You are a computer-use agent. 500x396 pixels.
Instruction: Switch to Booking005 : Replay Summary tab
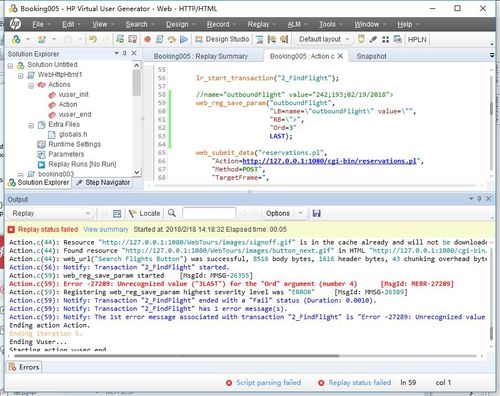pos(201,56)
